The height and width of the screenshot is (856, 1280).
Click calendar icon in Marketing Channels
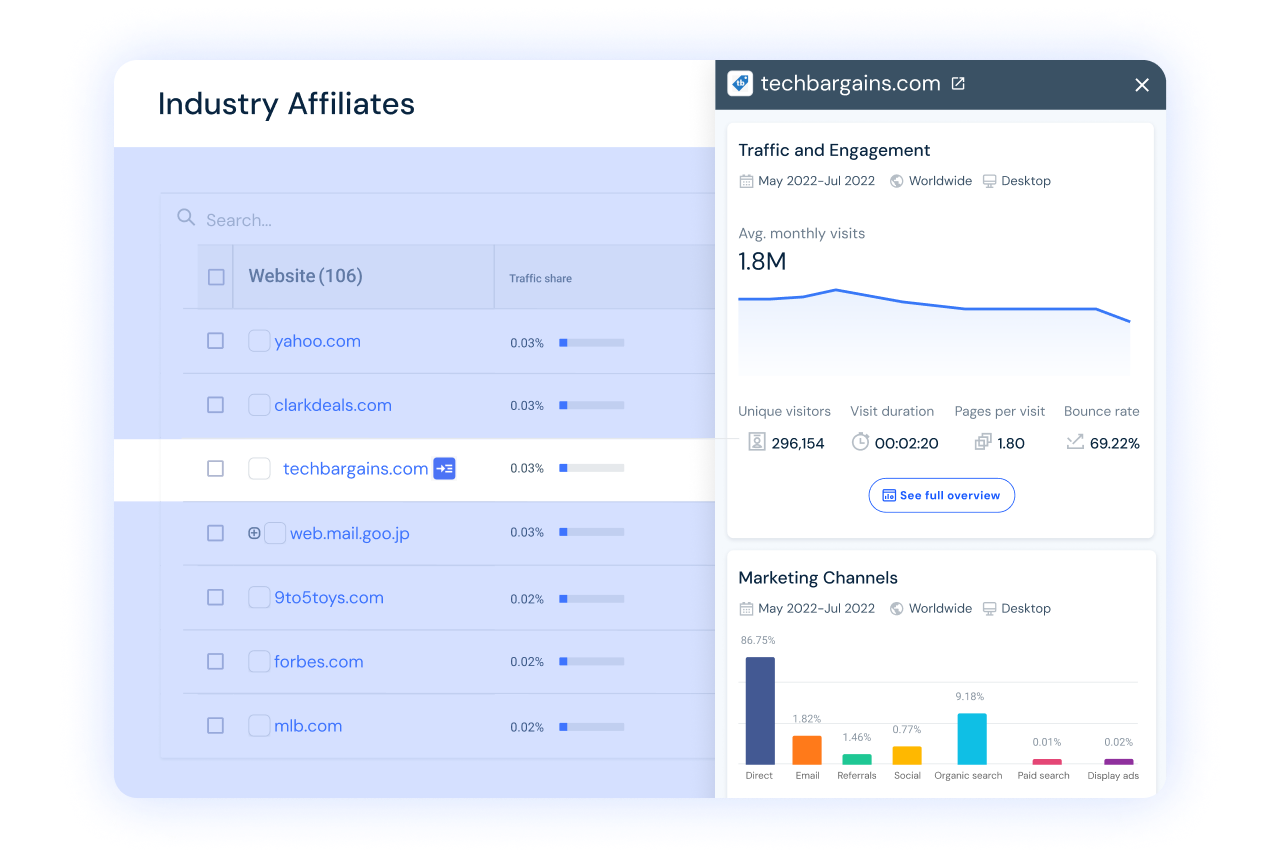(x=746, y=608)
